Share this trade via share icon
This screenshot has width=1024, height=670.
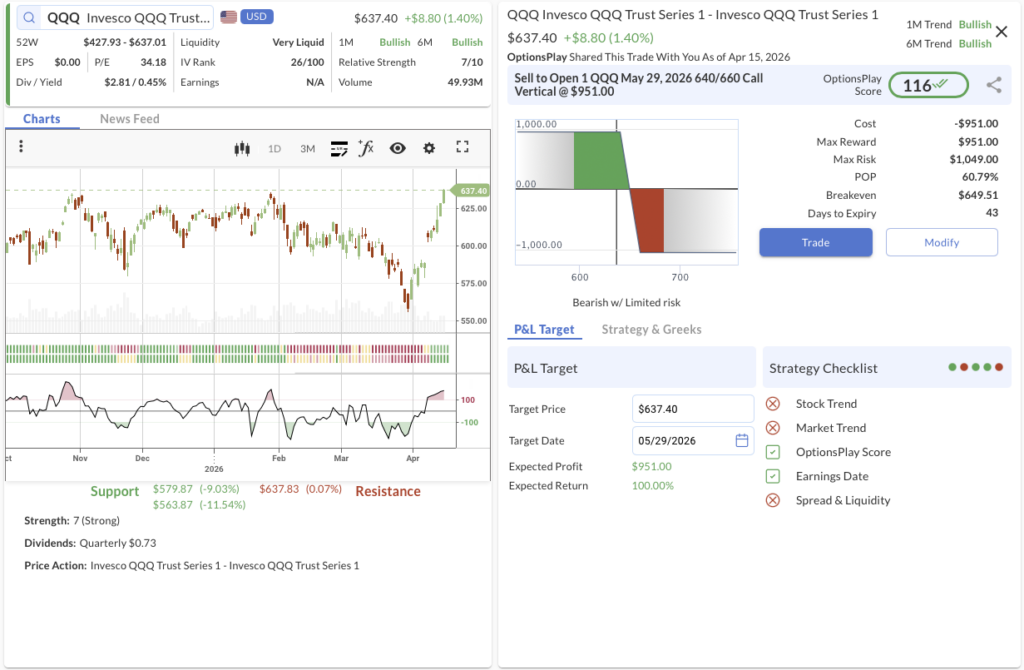point(993,85)
